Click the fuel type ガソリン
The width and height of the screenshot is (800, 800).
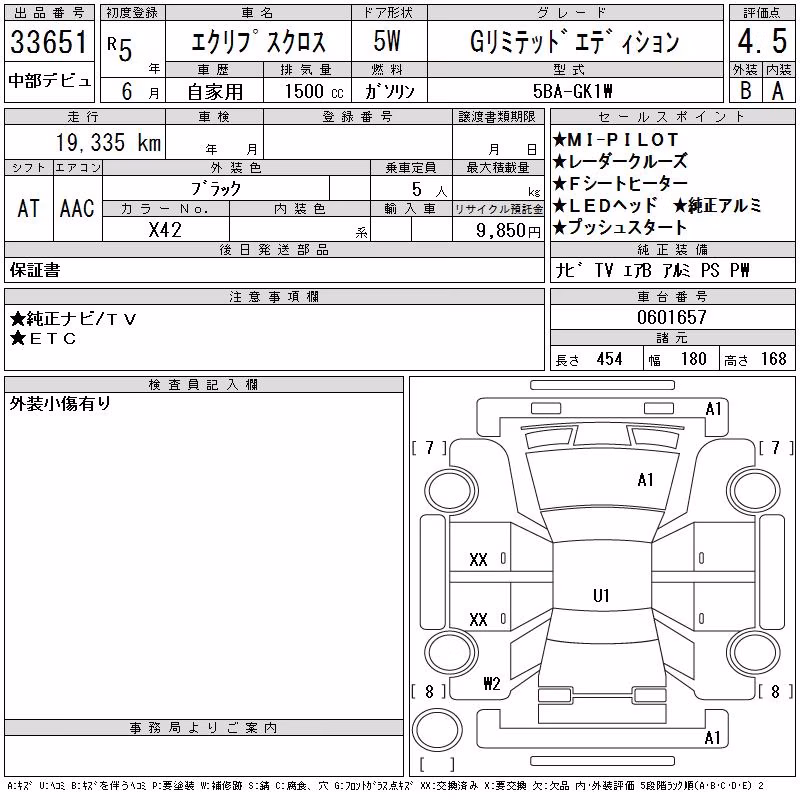coord(390,91)
